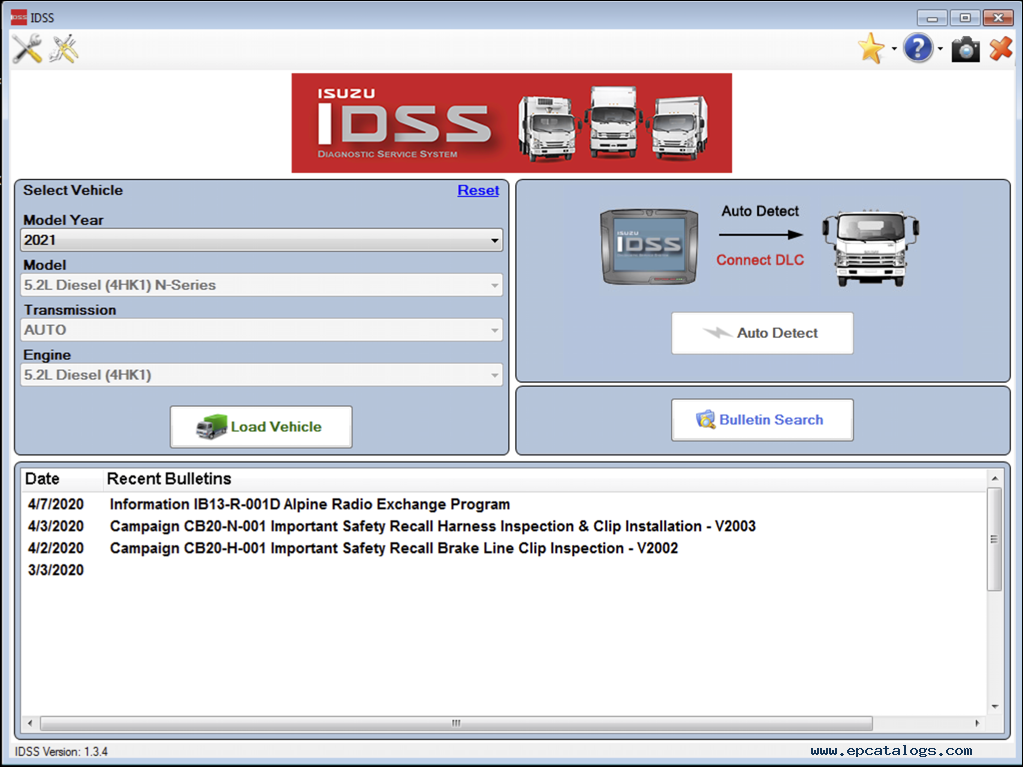
Task: Click the 4/2/2020 date cell
Action: [55, 549]
